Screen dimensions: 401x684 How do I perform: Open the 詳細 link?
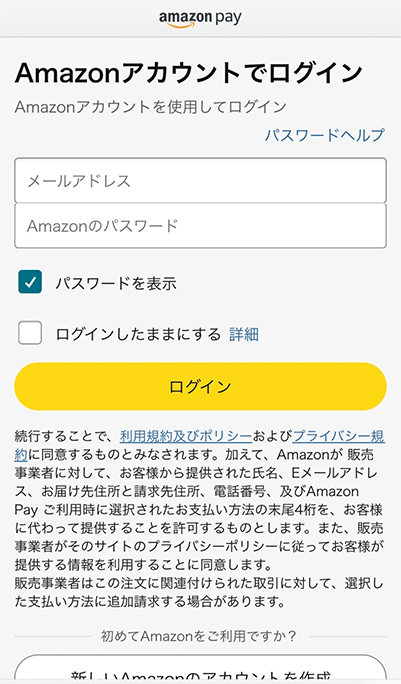point(244,335)
